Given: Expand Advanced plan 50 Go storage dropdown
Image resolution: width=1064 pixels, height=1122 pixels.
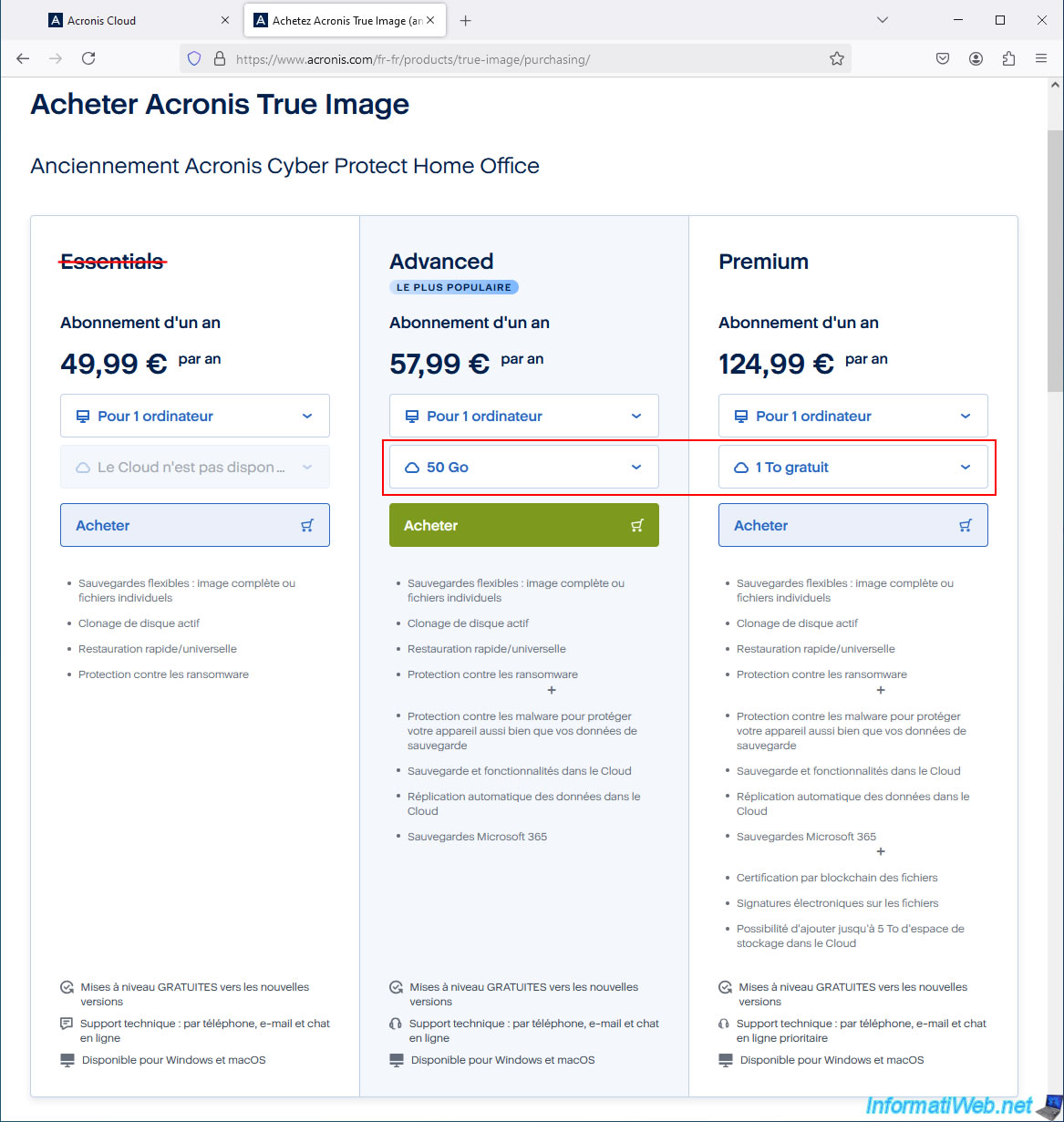Looking at the screenshot, I should point(523,467).
